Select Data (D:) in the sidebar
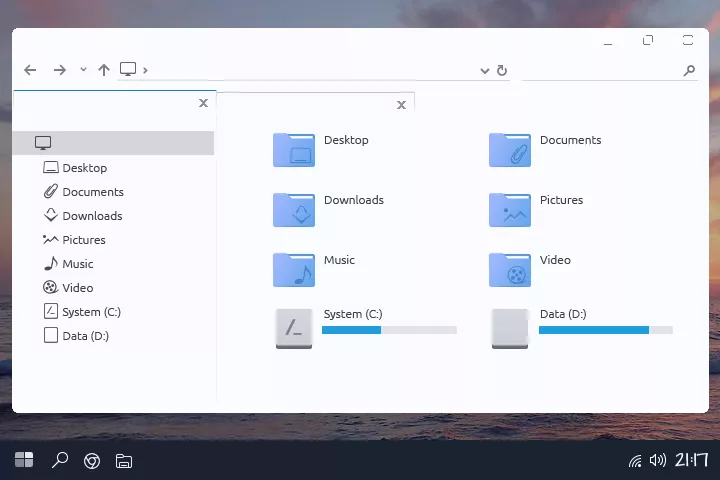720x480 pixels. point(76,335)
